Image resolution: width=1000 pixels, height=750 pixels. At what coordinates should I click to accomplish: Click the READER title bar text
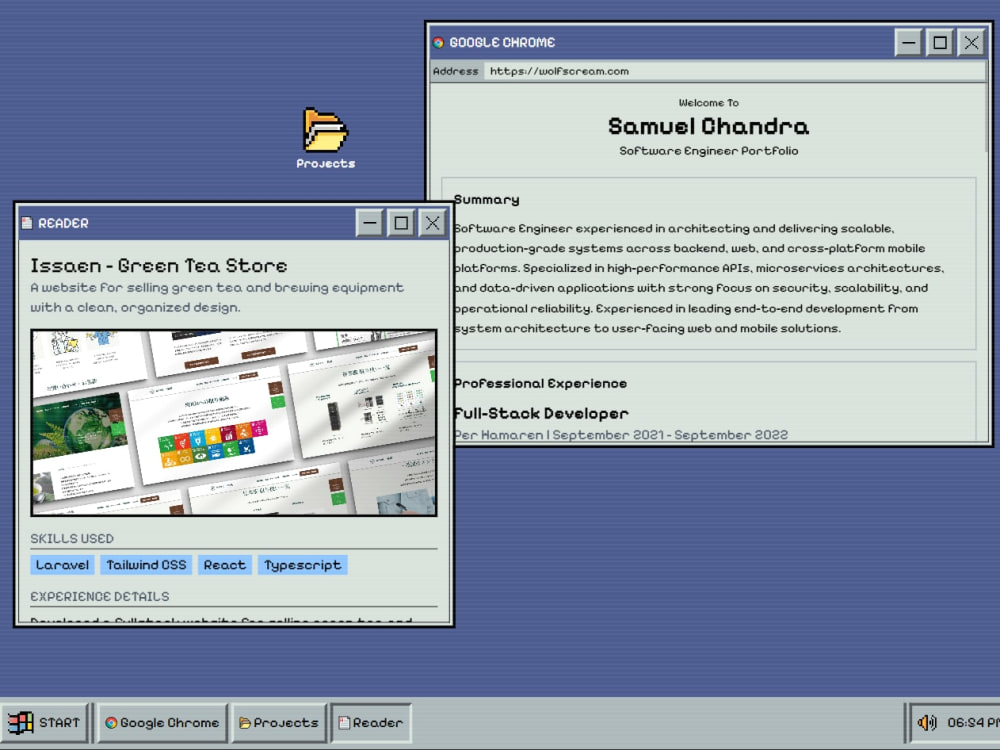click(x=63, y=223)
